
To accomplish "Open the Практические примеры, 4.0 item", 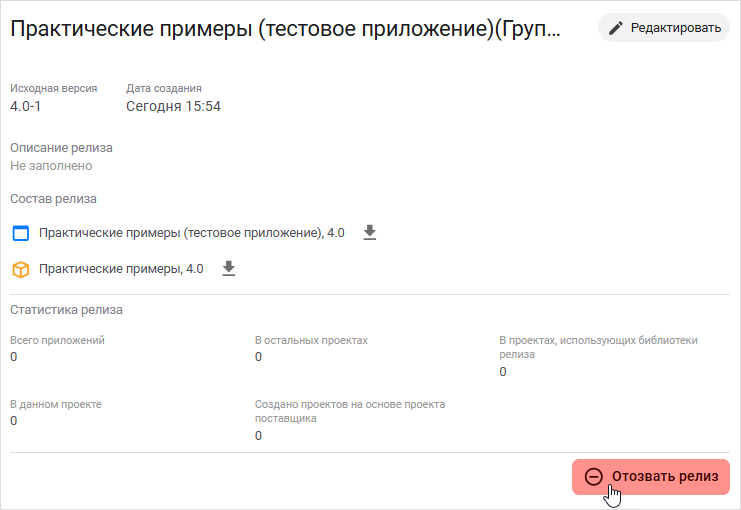I will 121,269.
